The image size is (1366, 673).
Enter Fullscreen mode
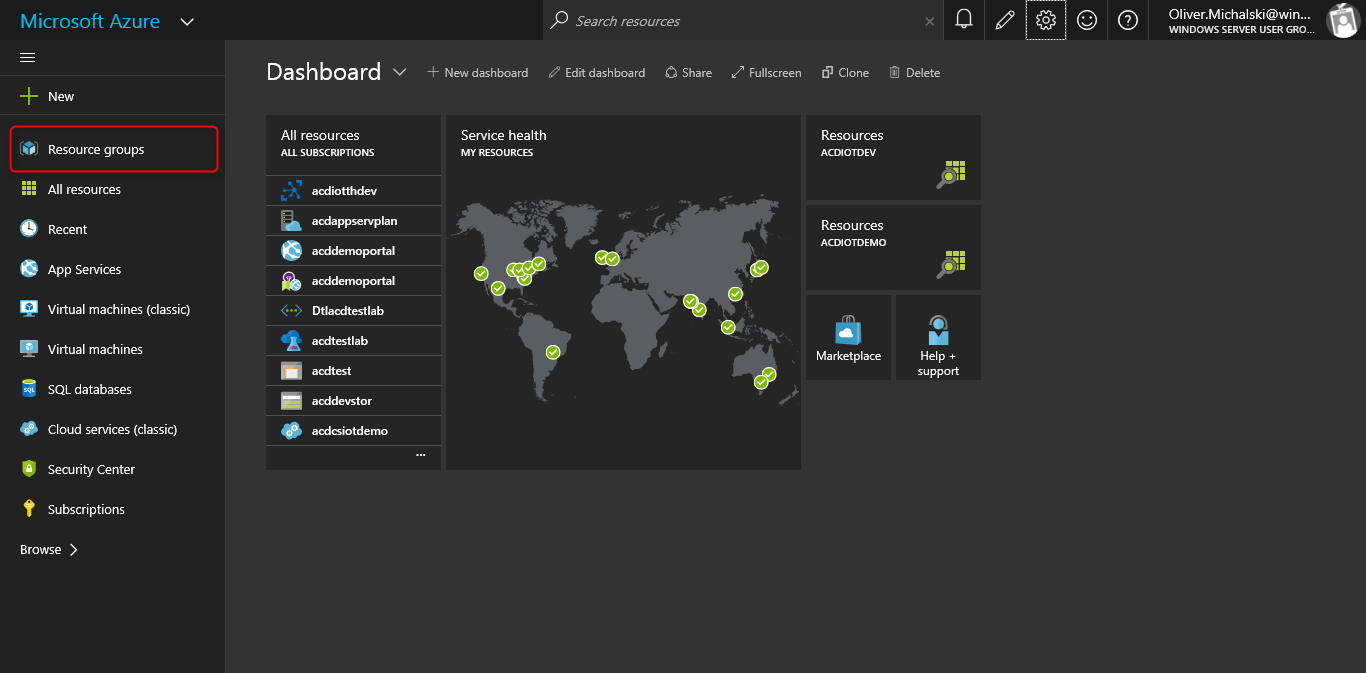(x=766, y=72)
